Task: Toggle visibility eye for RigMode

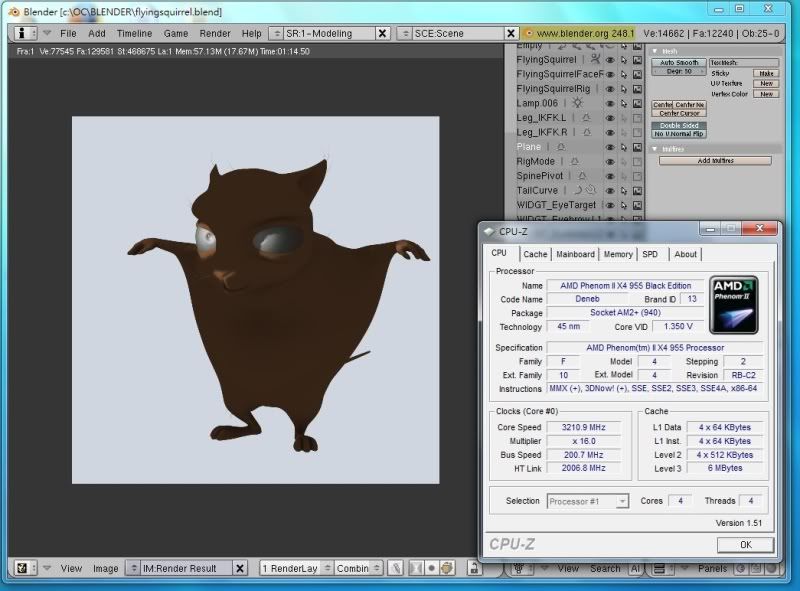Action: [610, 161]
